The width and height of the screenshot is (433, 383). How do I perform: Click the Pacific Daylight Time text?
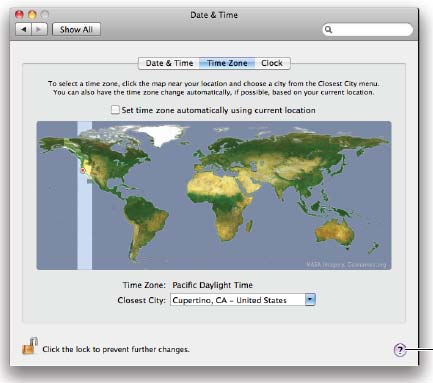[212, 285]
